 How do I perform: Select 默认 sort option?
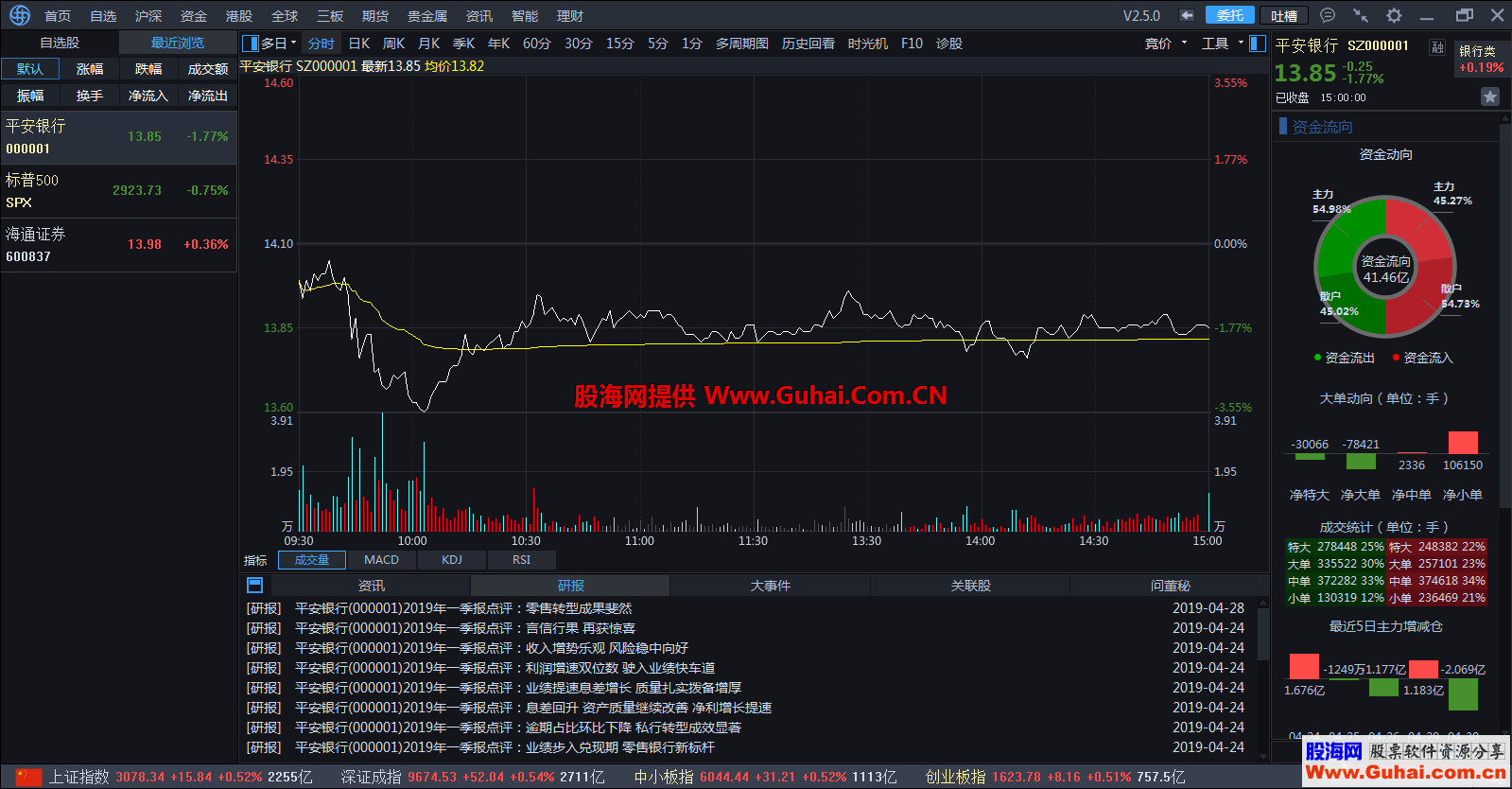coord(30,69)
